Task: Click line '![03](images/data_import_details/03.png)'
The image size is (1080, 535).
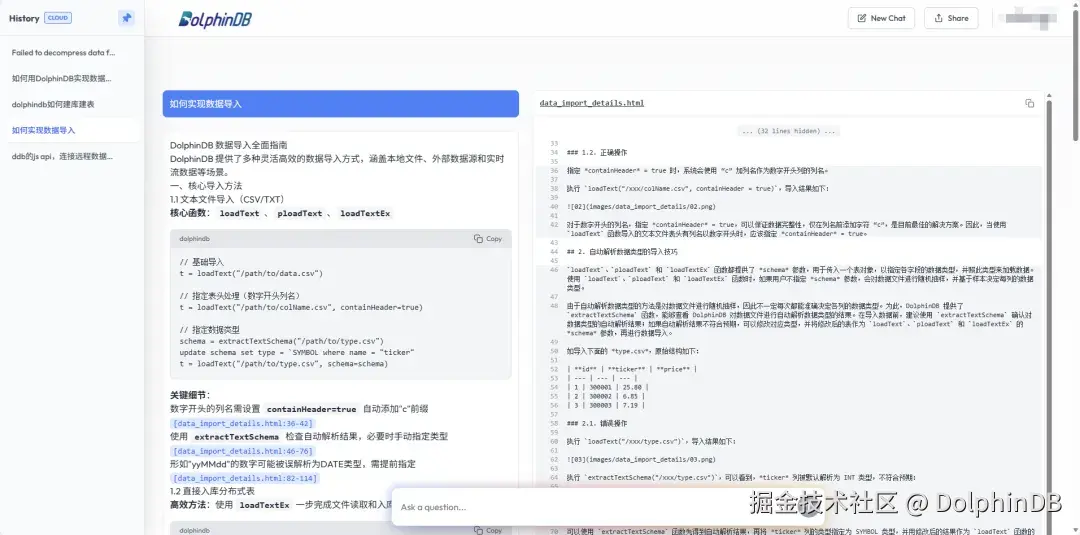Action: pyautogui.click(x=641, y=459)
